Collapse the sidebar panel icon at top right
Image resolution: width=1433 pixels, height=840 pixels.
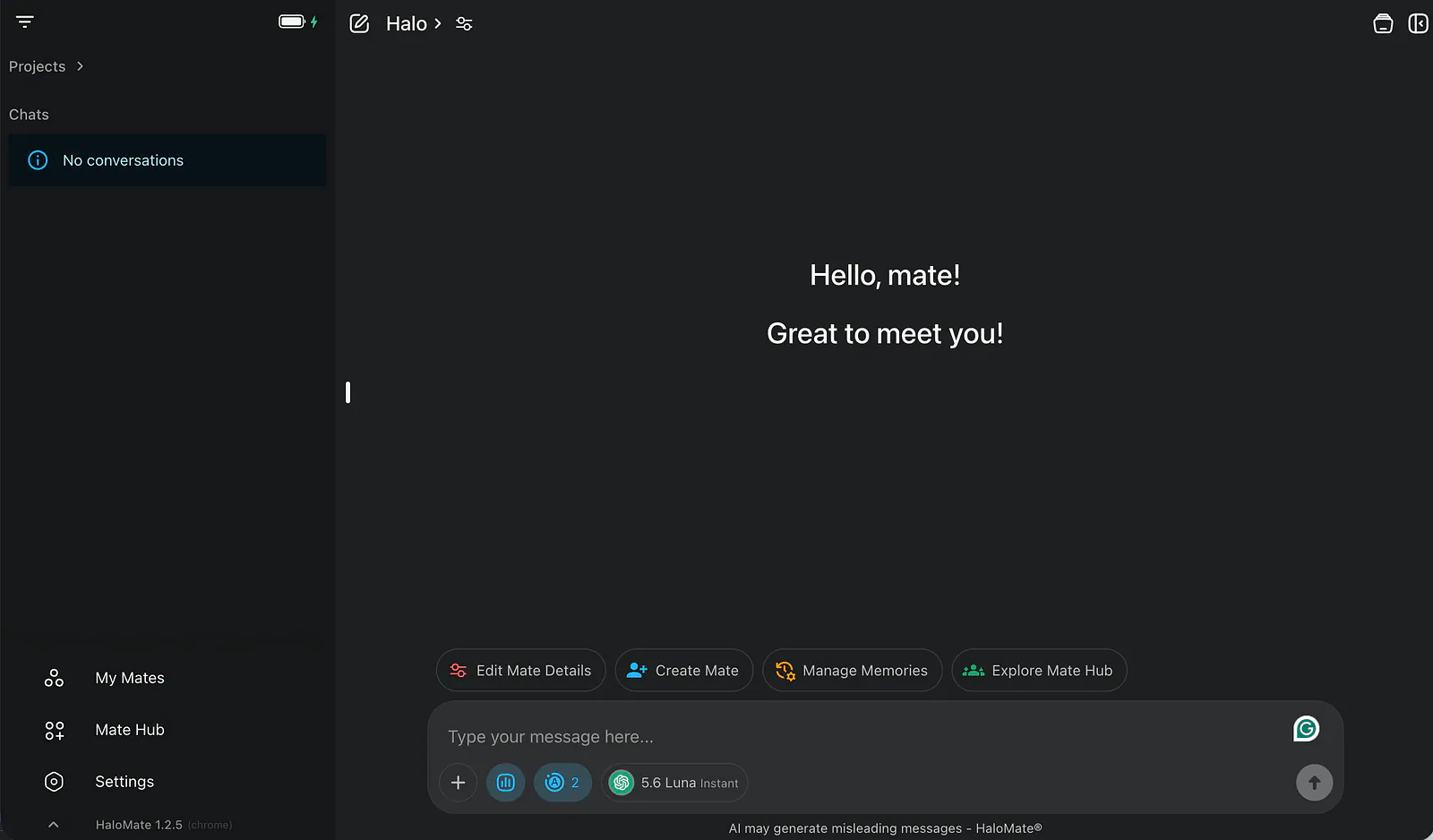pyautogui.click(x=1418, y=23)
